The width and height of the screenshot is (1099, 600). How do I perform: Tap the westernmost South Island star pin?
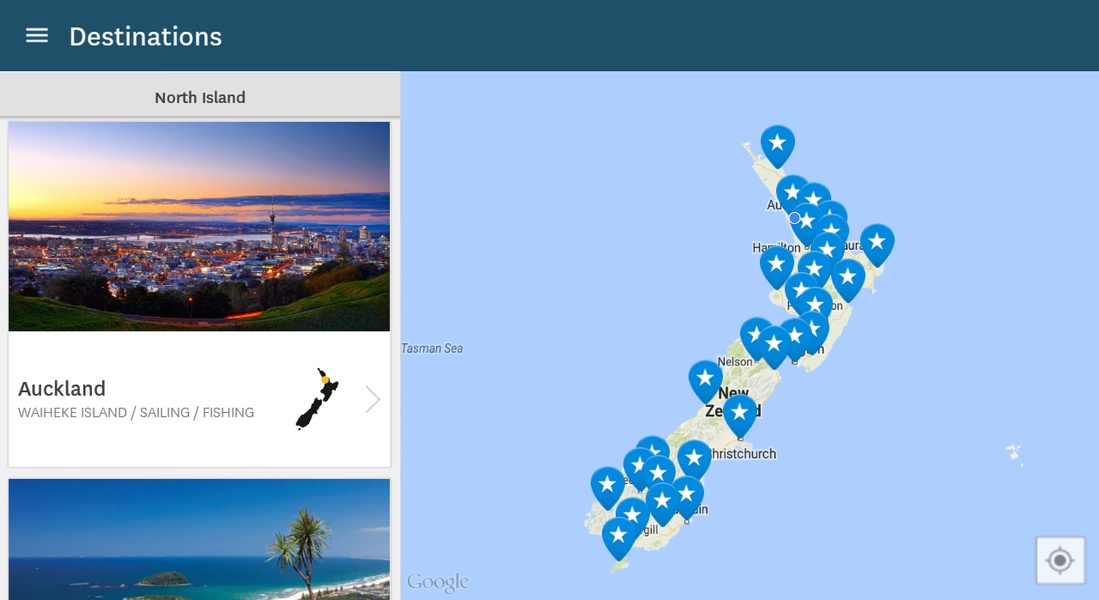[608, 488]
